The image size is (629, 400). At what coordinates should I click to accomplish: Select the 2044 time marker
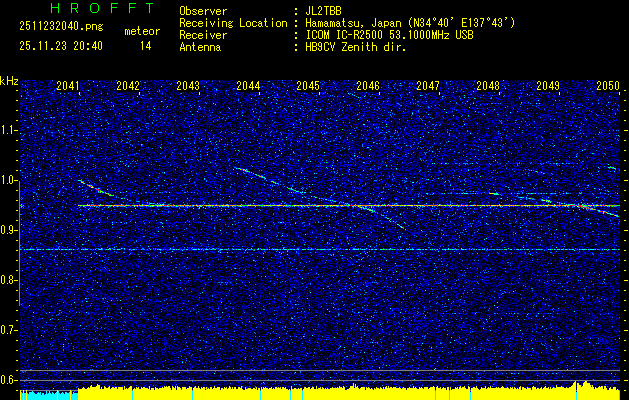(x=248, y=87)
